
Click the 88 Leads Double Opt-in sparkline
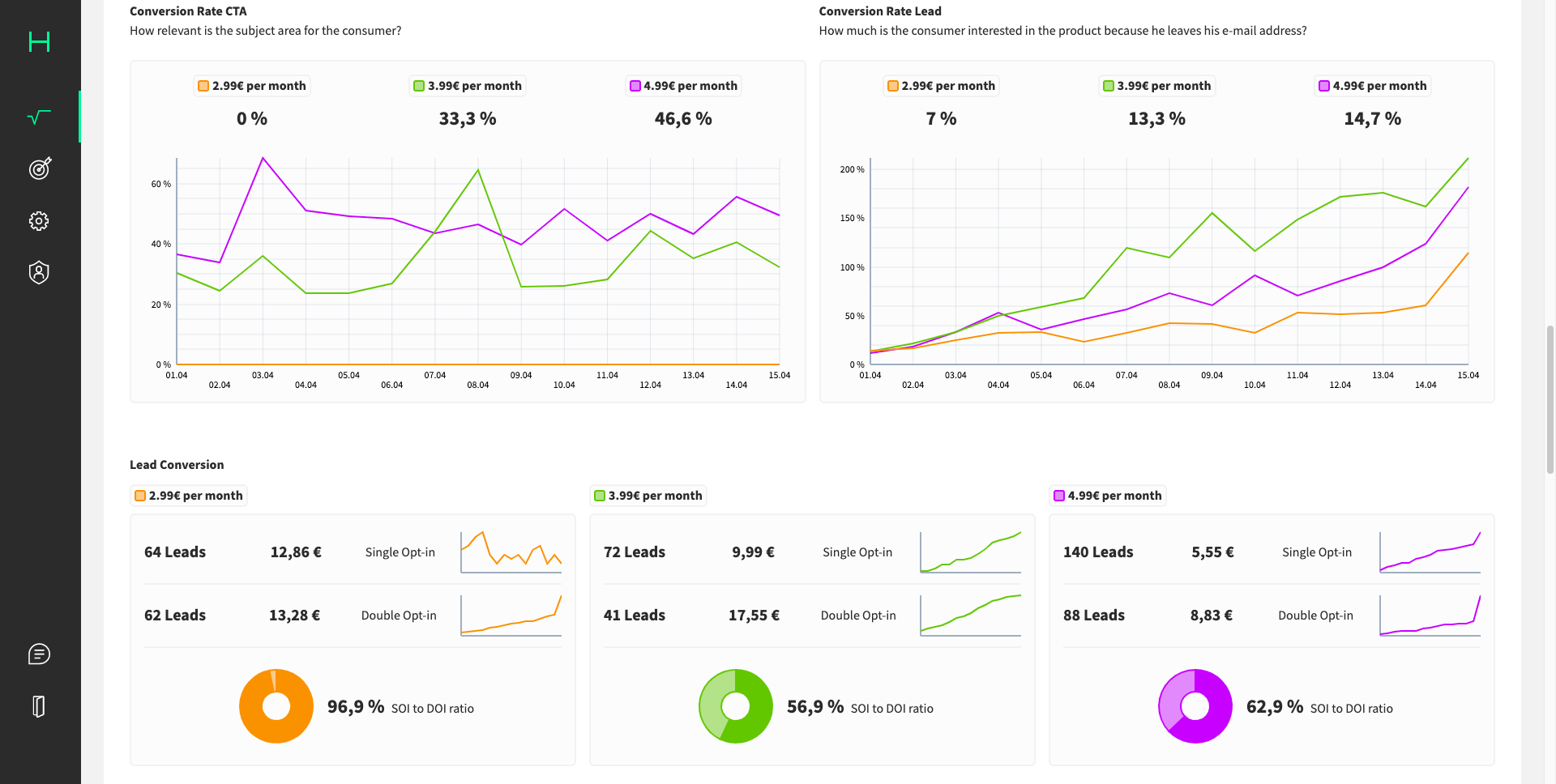click(1430, 616)
